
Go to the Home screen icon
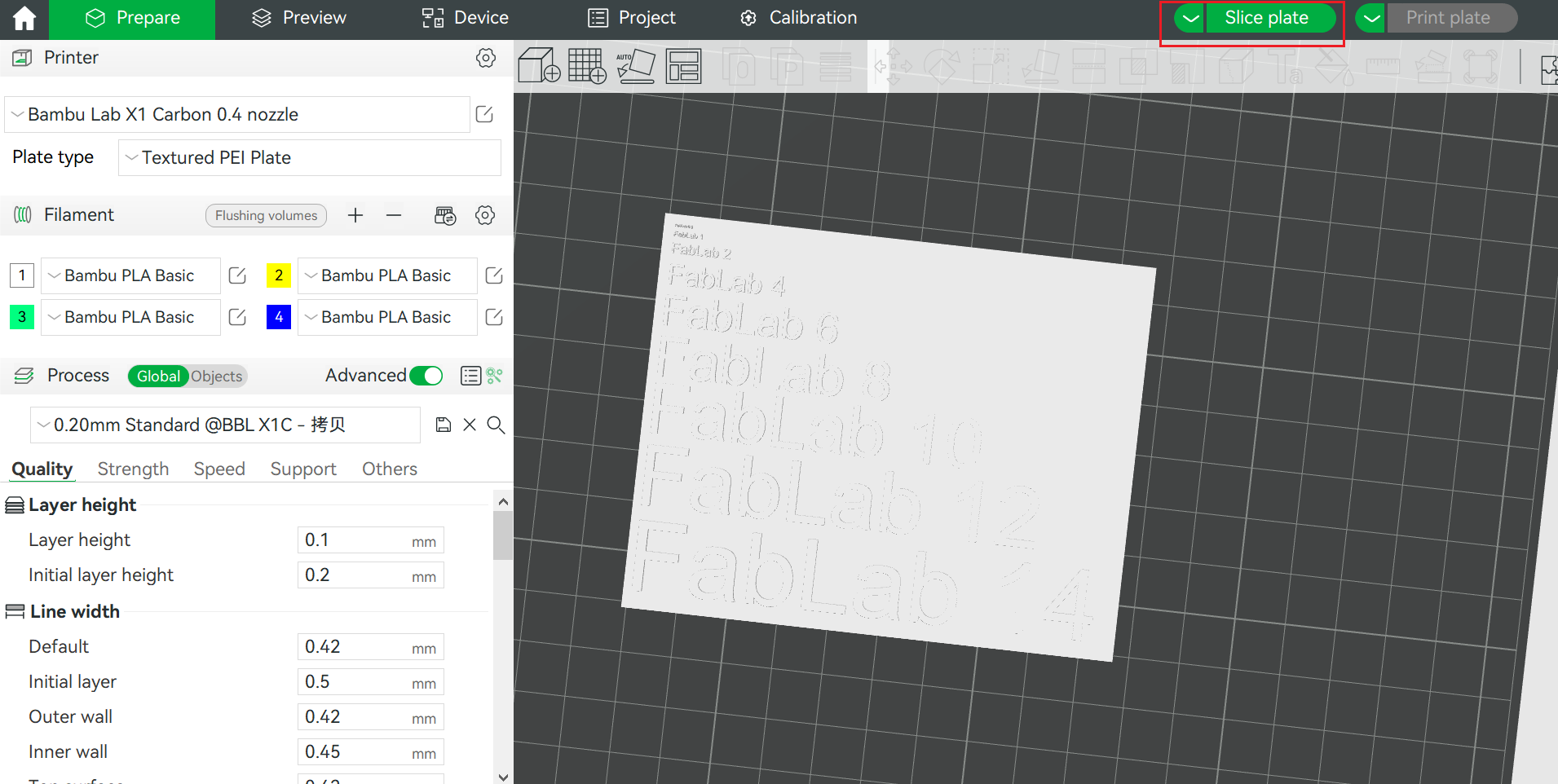coord(24,18)
